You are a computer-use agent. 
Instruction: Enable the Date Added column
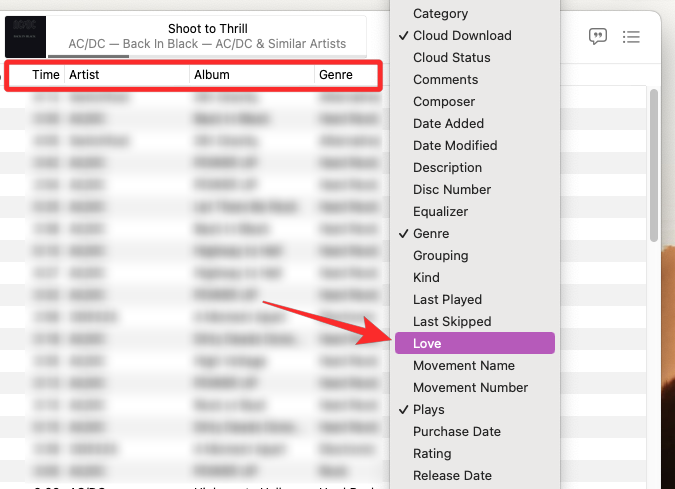tap(448, 123)
